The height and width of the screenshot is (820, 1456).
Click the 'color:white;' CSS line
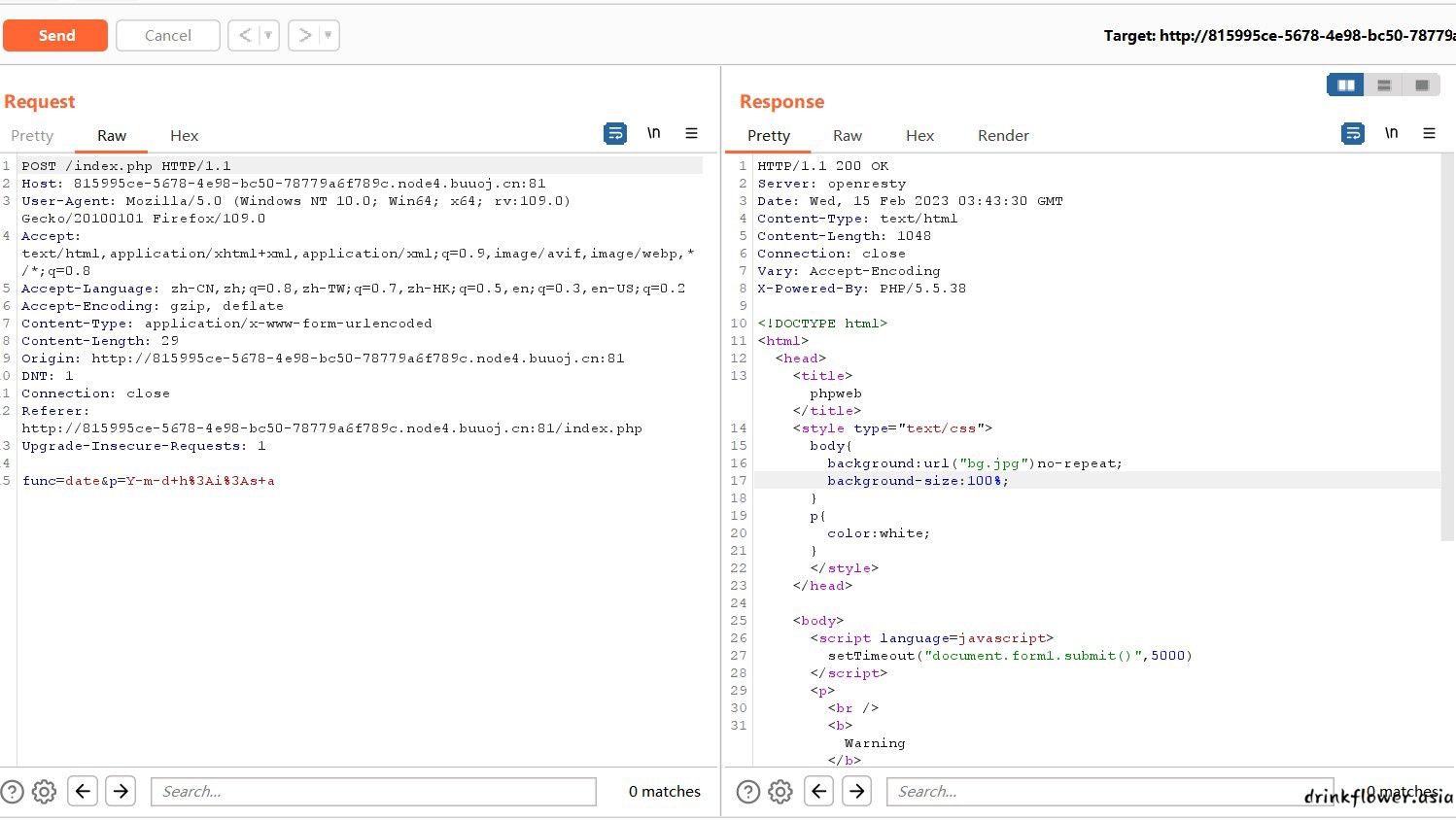(879, 533)
